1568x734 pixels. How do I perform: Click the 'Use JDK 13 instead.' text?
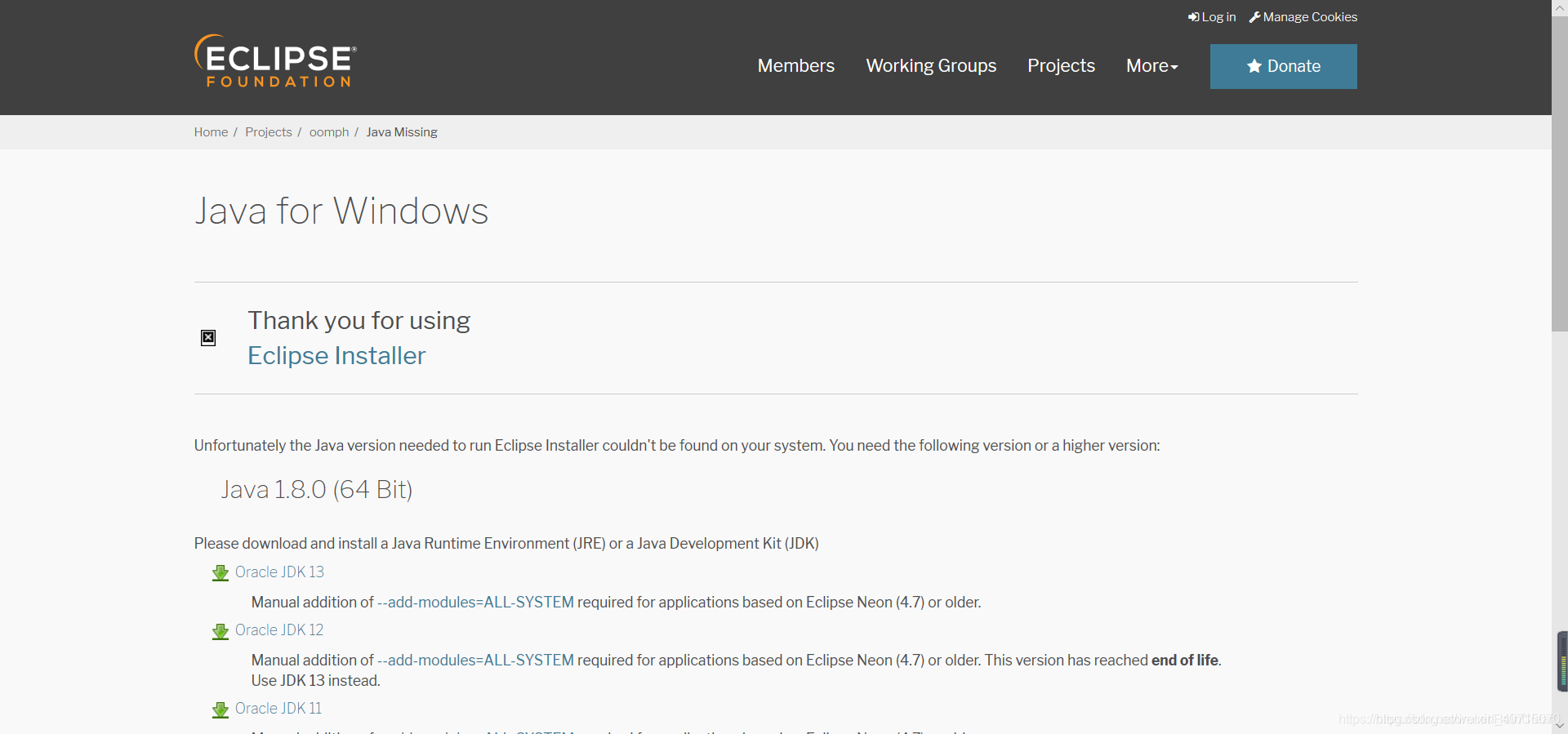tap(316, 681)
